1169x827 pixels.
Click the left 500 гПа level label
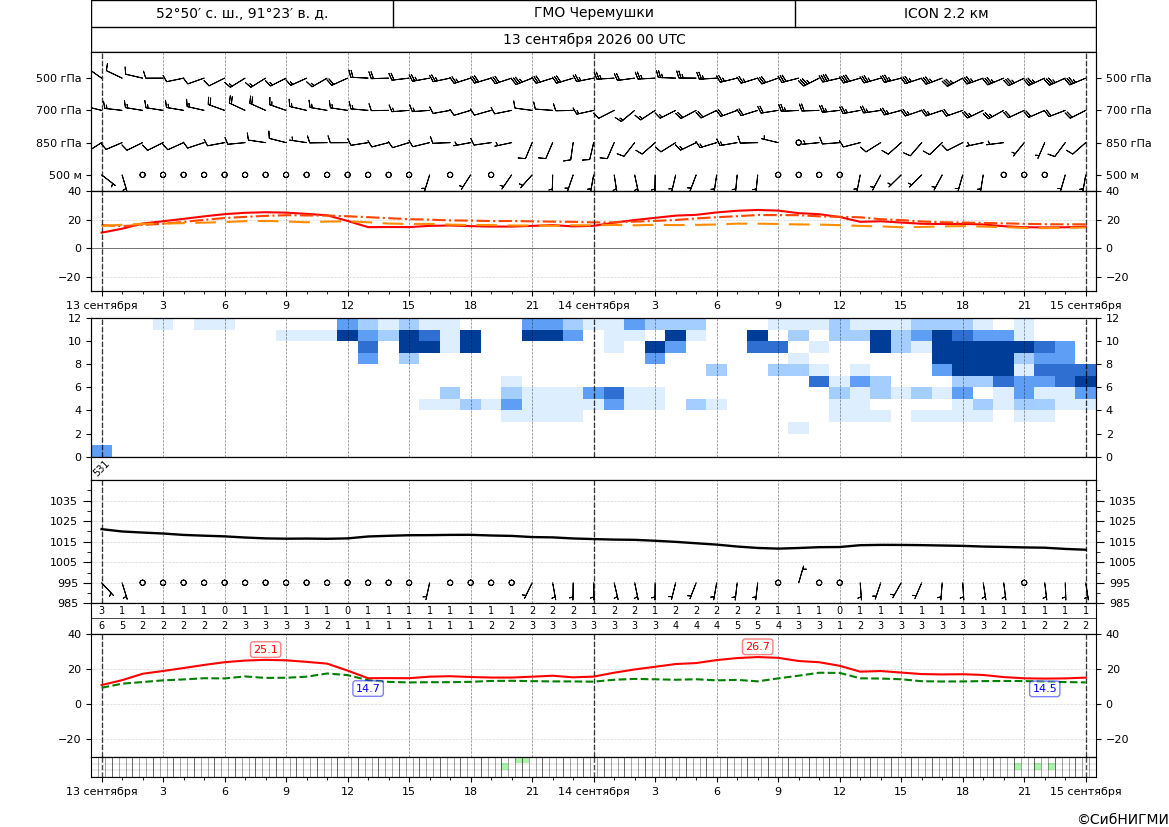pos(59,78)
